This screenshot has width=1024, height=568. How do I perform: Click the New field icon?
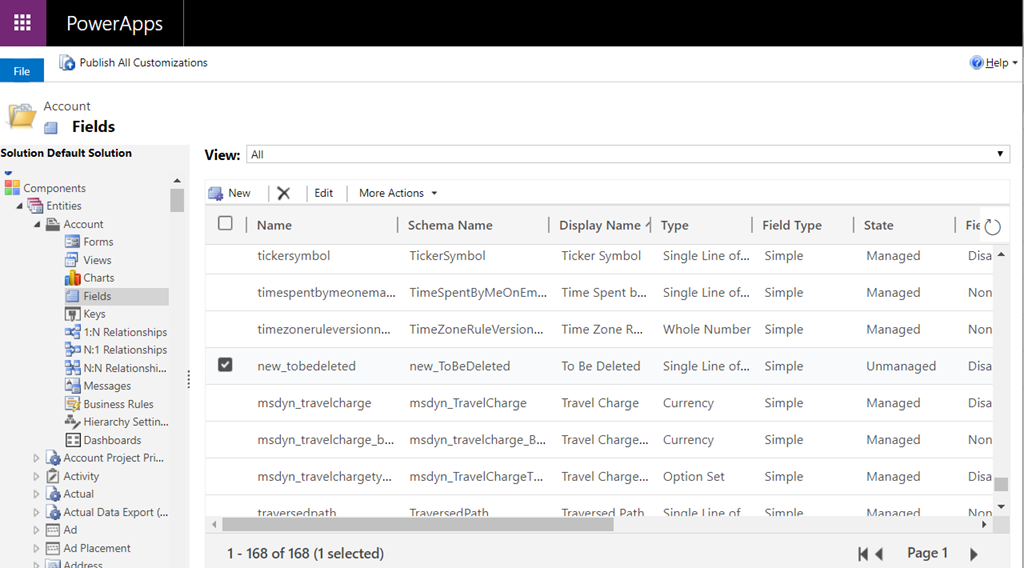point(216,193)
